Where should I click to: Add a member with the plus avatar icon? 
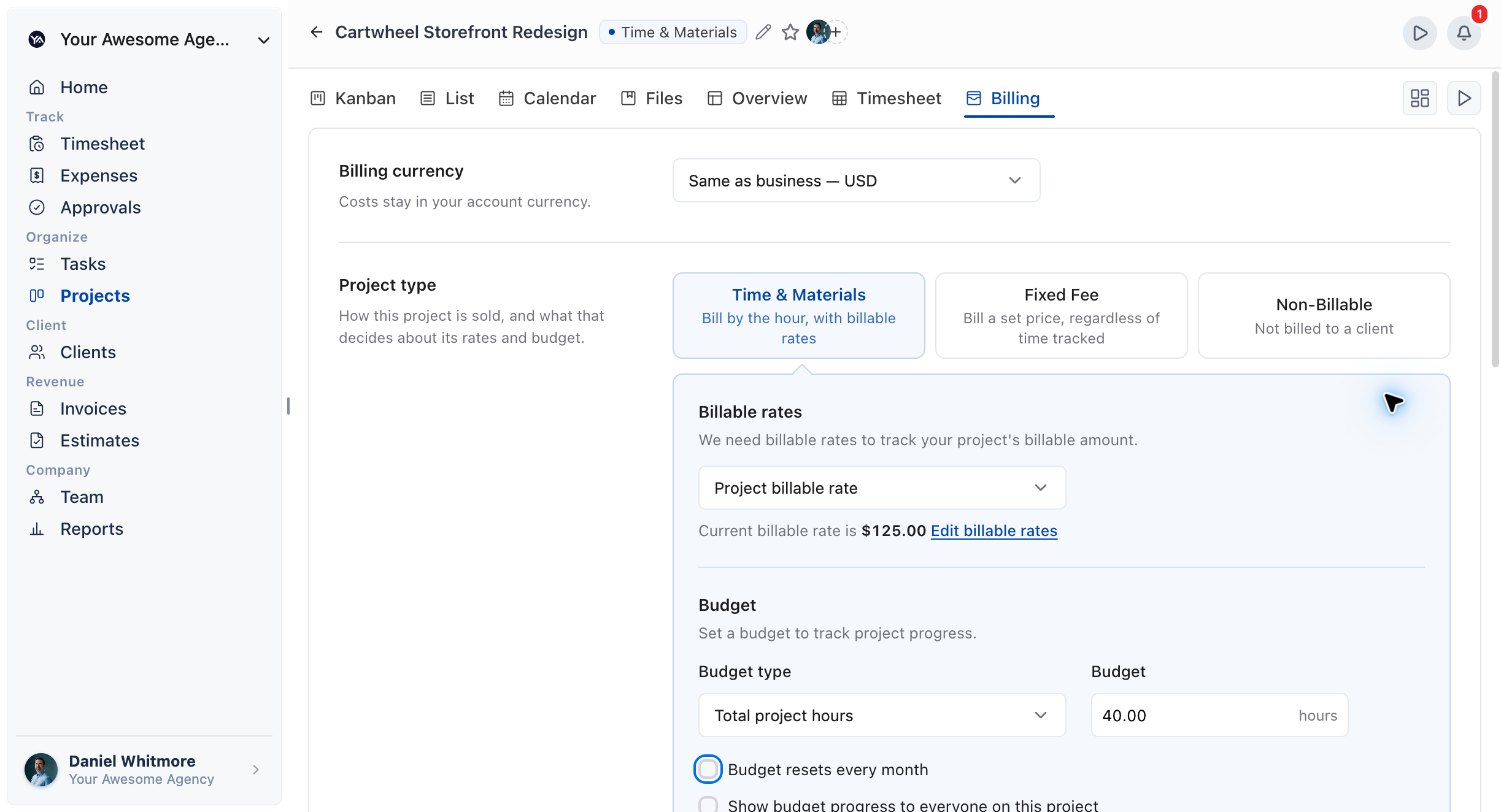(x=836, y=32)
